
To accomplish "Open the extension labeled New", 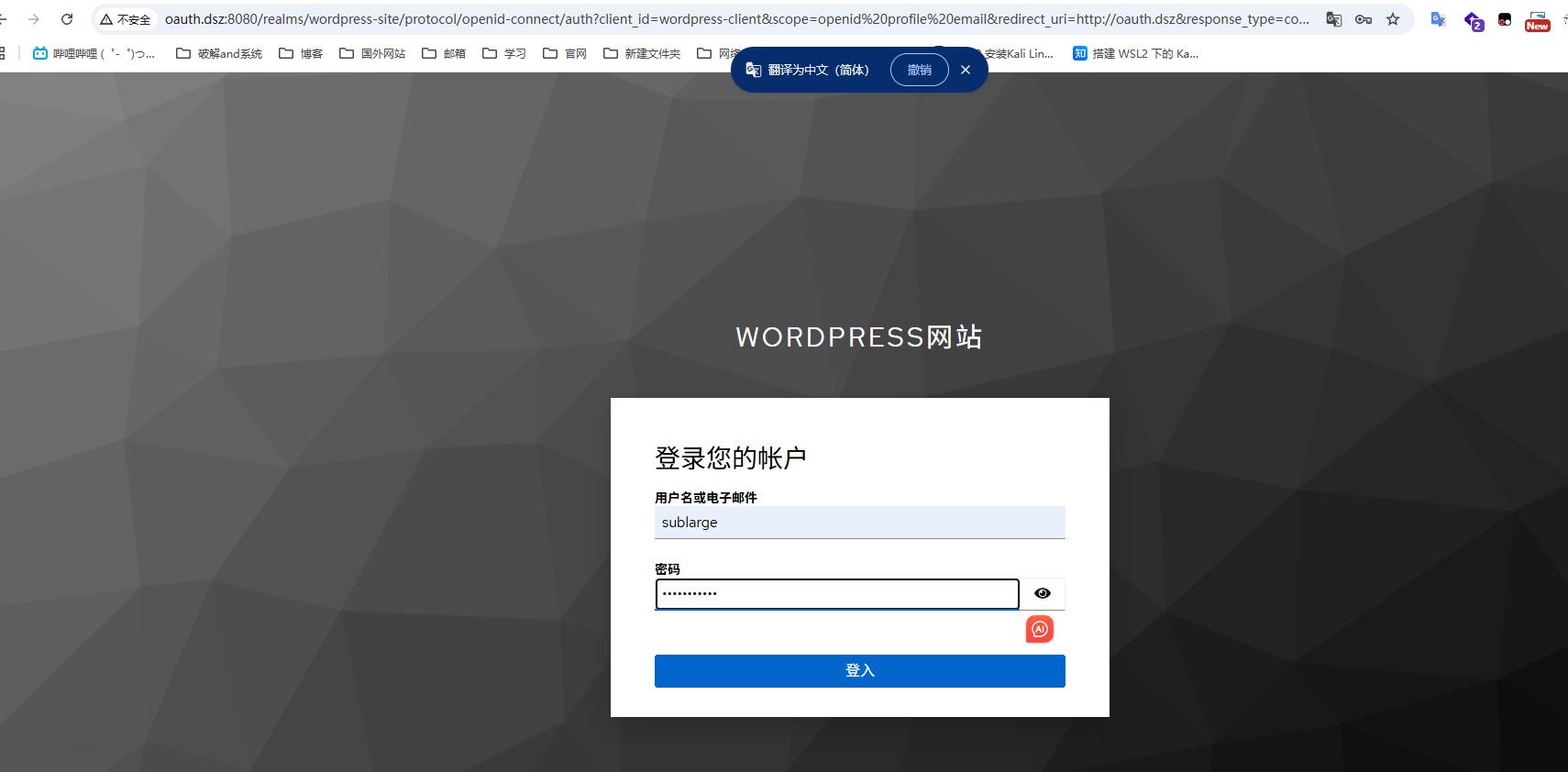I will pos(1538,21).
